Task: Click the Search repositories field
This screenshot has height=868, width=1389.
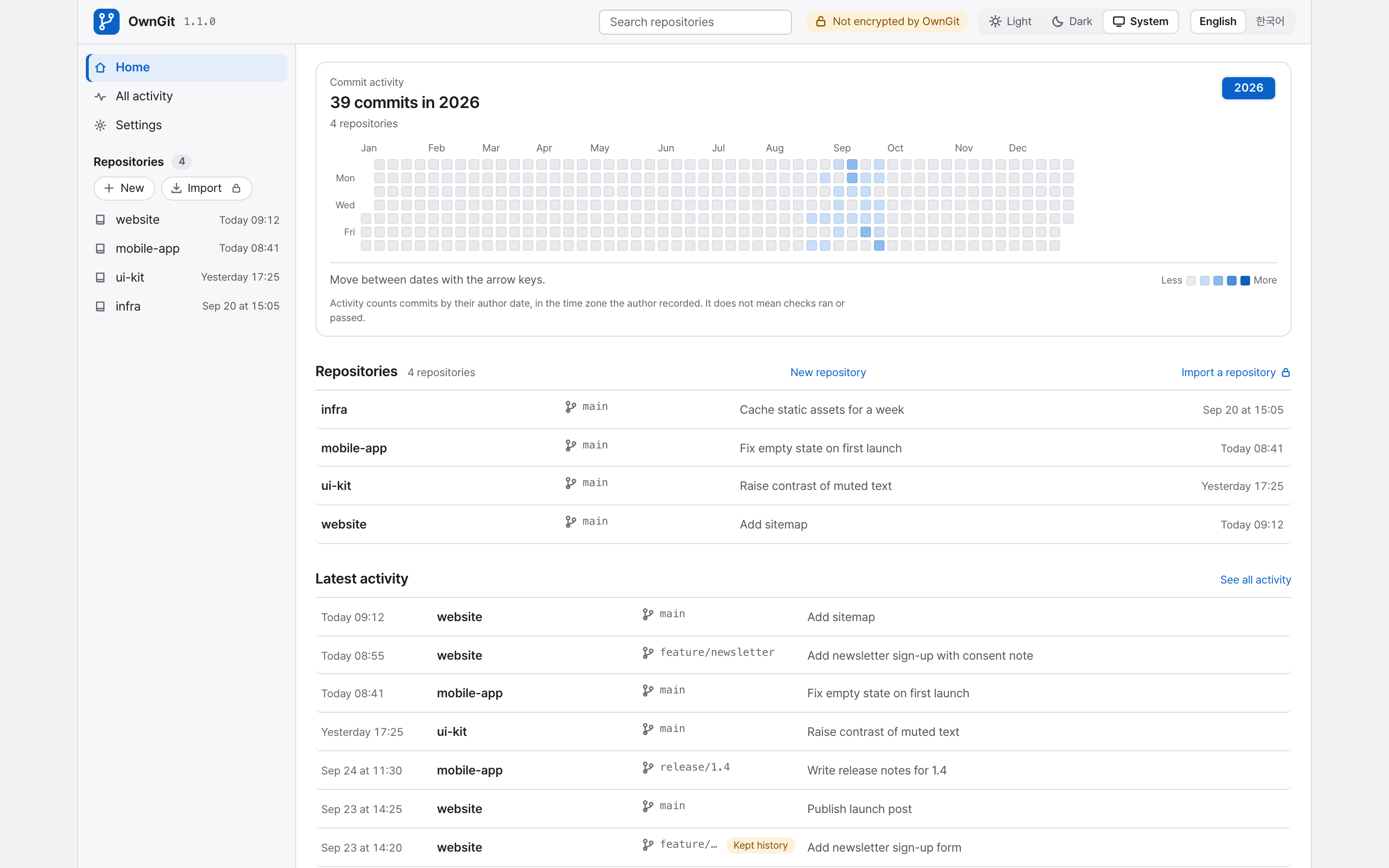Action: point(695,22)
